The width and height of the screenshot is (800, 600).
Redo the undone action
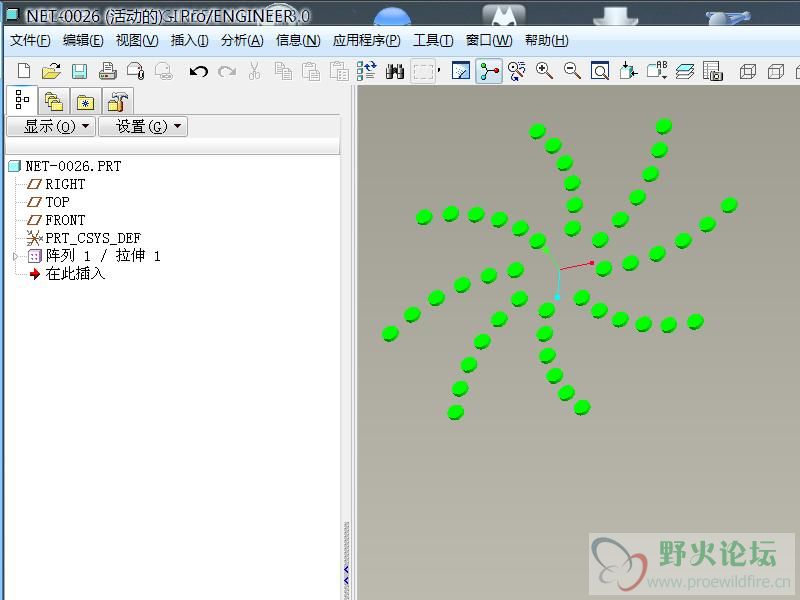227,71
